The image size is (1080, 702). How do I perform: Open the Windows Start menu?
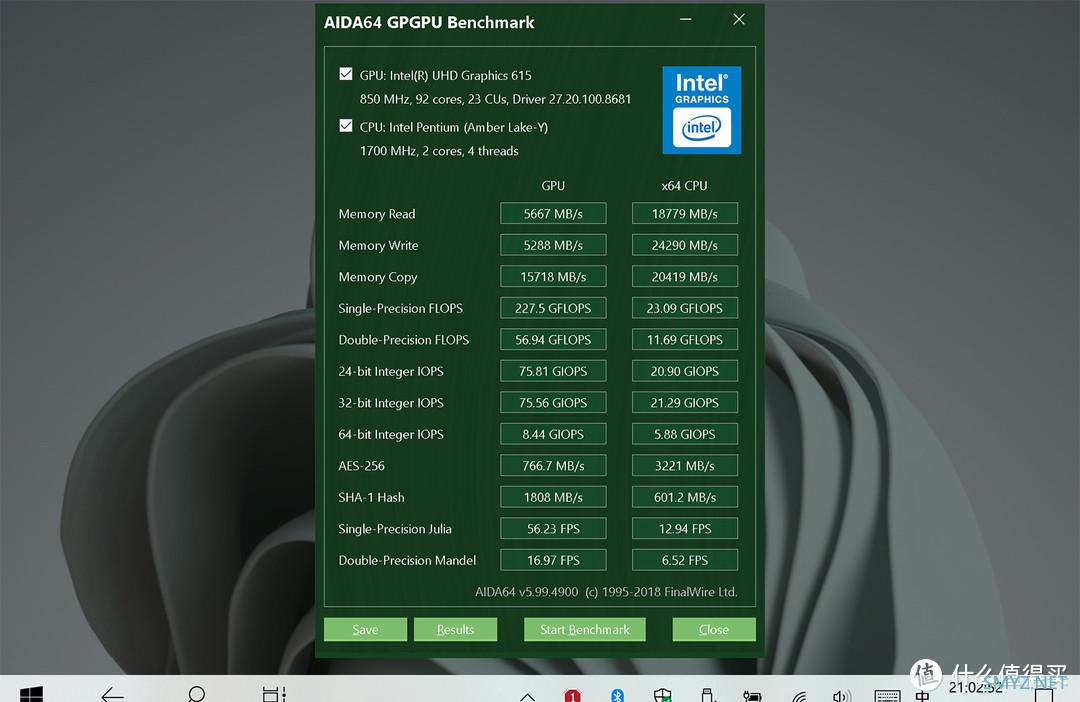coord(32,694)
